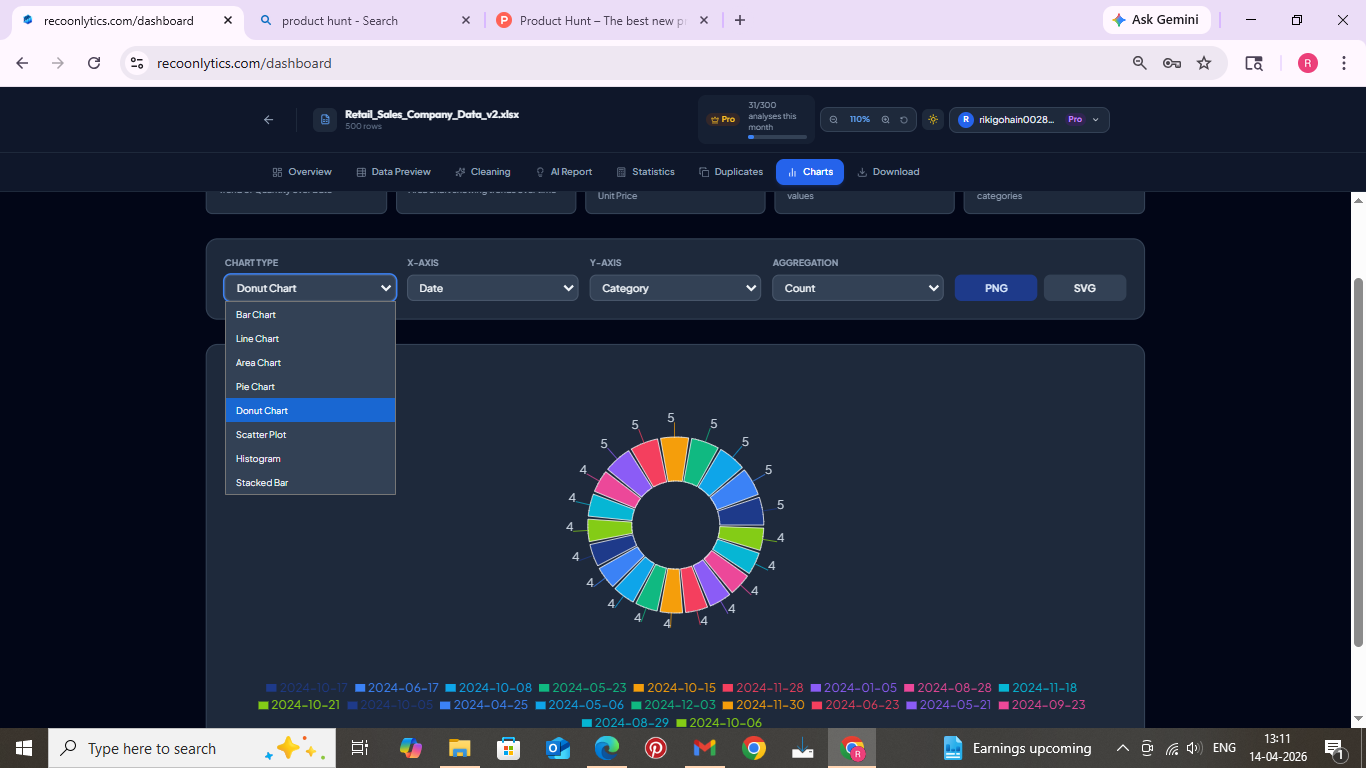Image resolution: width=1366 pixels, height=768 pixels.
Task: Select the highlighted Donut Chart option
Action: [310, 411]
